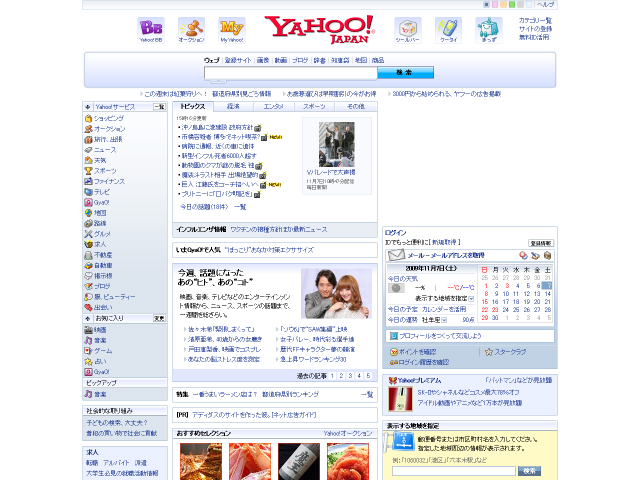Select the 動画 search tab
The image size is (640, 480).
click(281, 60)
